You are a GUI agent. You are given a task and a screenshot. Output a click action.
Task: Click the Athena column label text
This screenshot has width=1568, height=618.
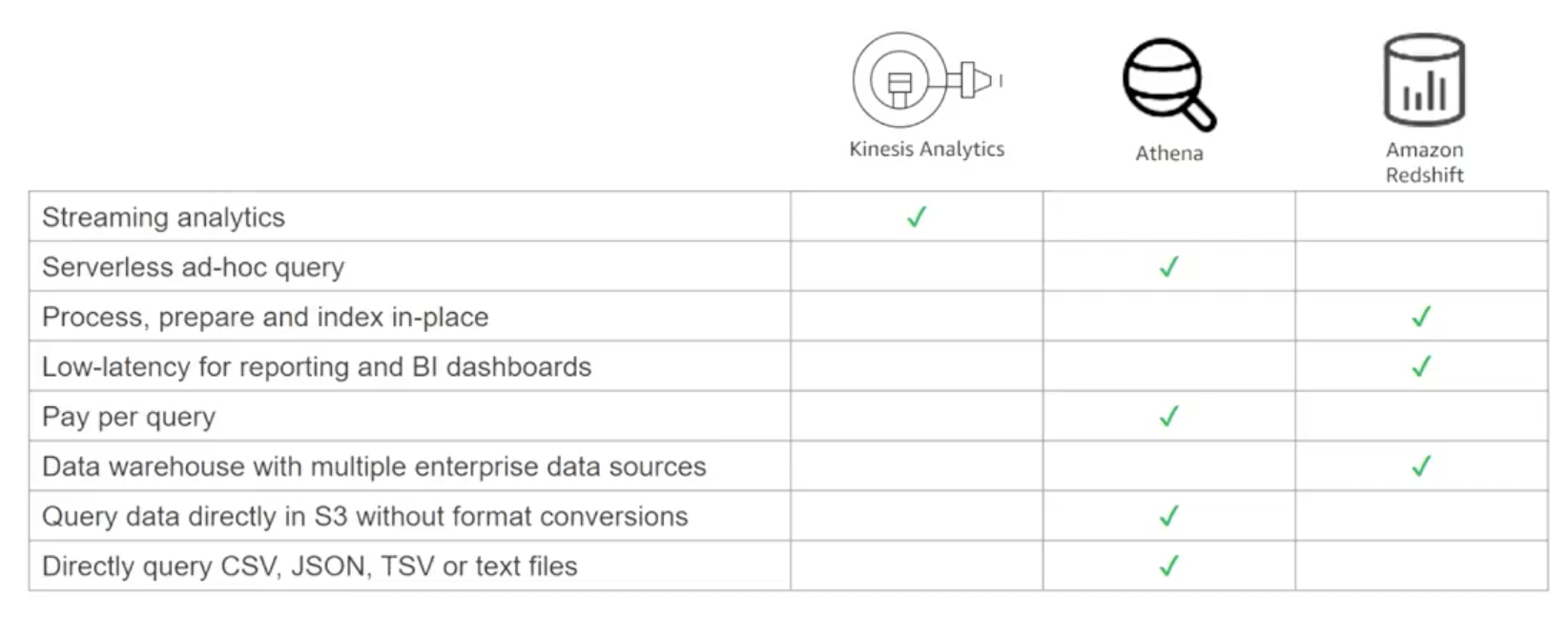point(1168,154)
